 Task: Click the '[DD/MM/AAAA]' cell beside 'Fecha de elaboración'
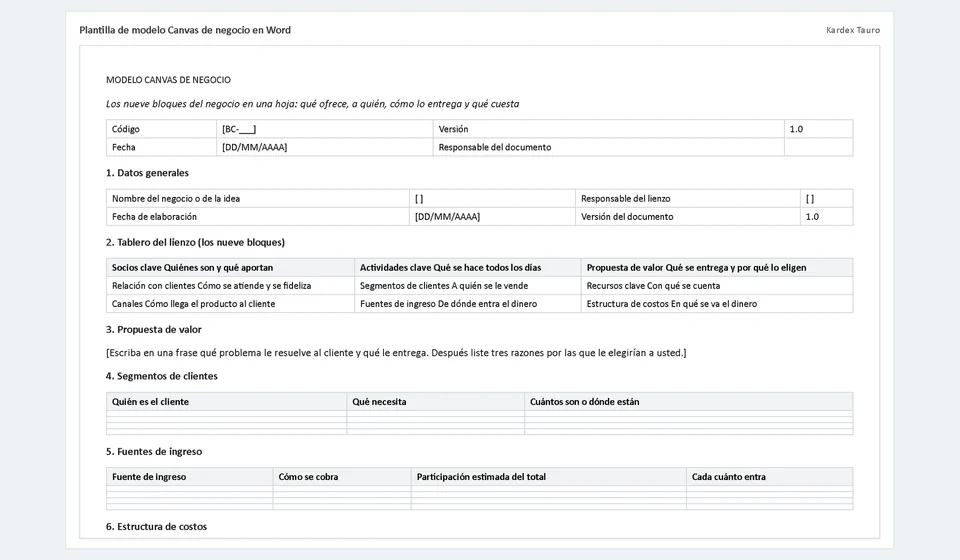[492, 217]
